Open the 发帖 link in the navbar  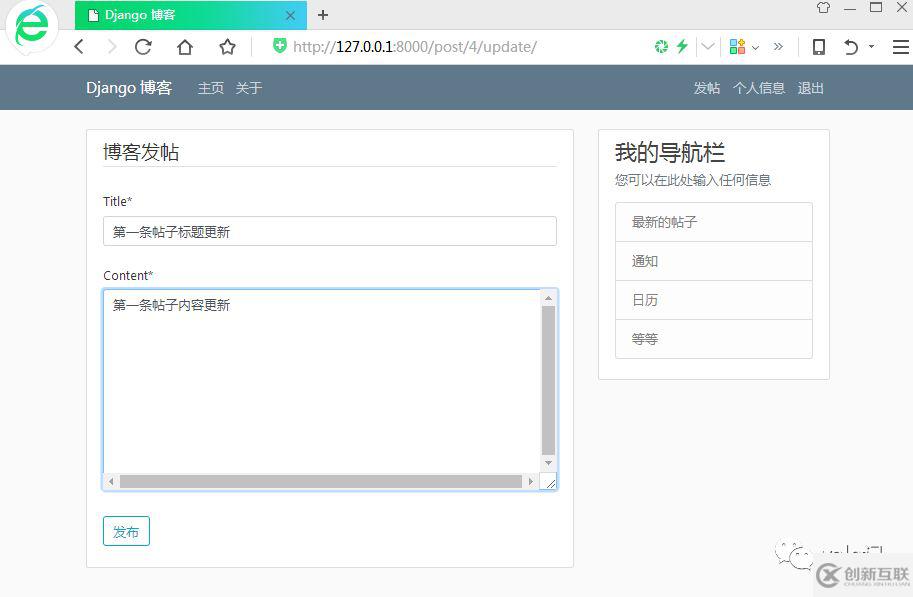click(x=706, y=88)
